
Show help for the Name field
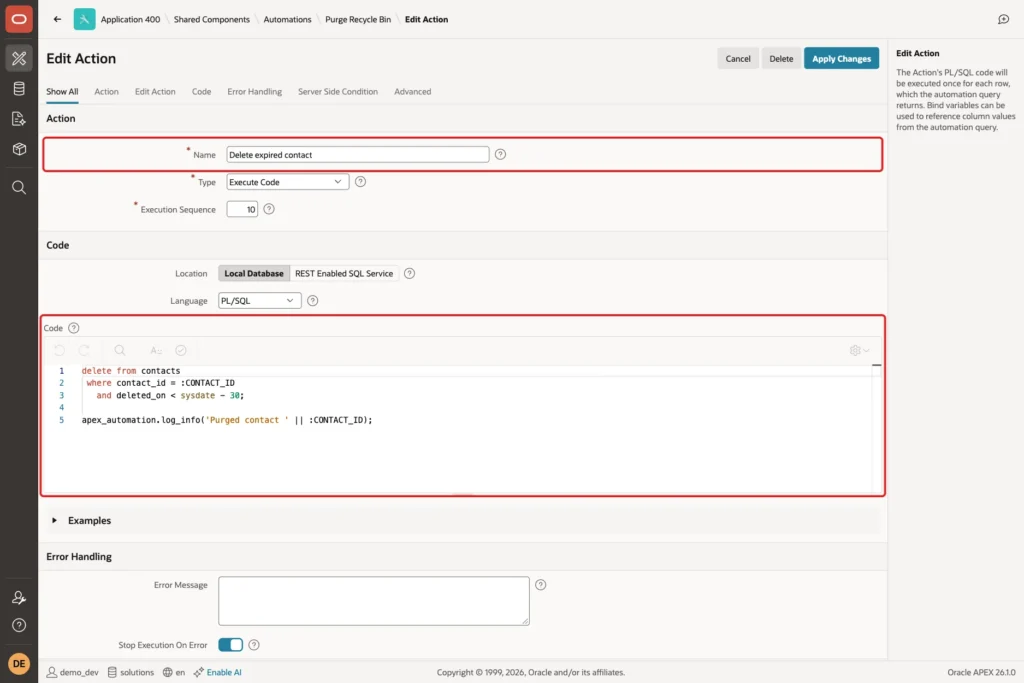500,154
